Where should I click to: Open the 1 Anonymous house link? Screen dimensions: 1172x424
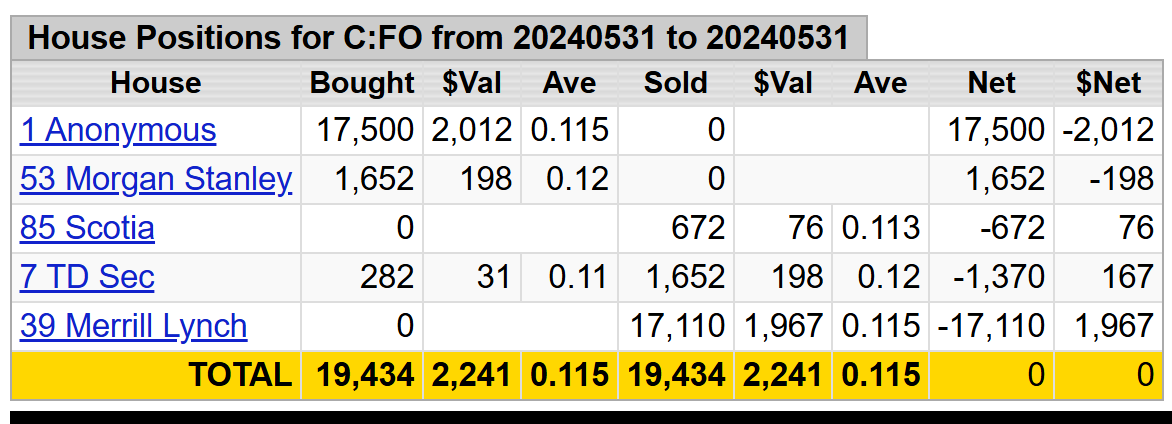click(x=118, y=131)
